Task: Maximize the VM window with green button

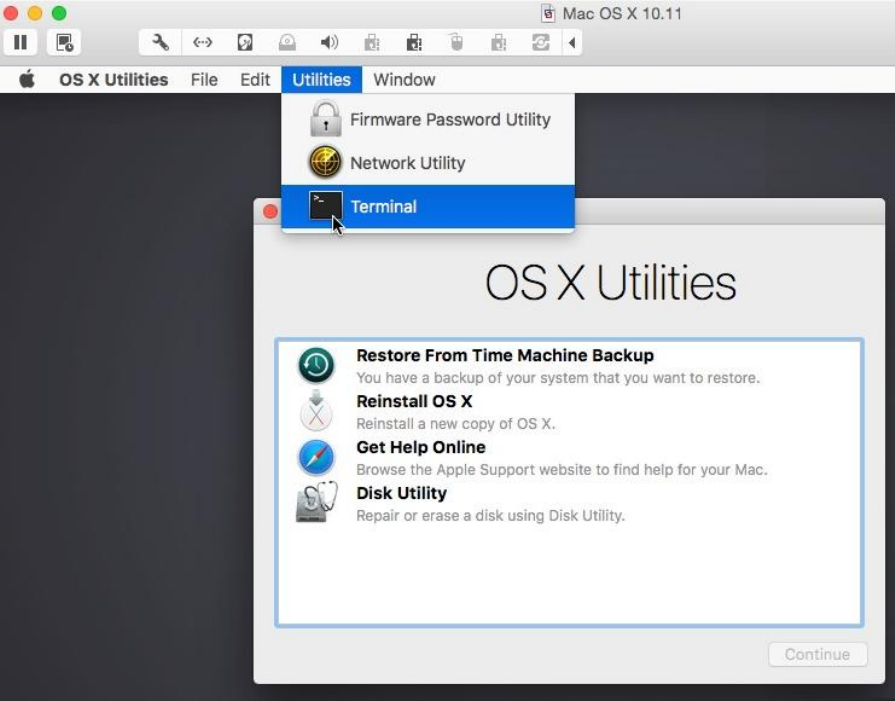Action: (59, 13)
